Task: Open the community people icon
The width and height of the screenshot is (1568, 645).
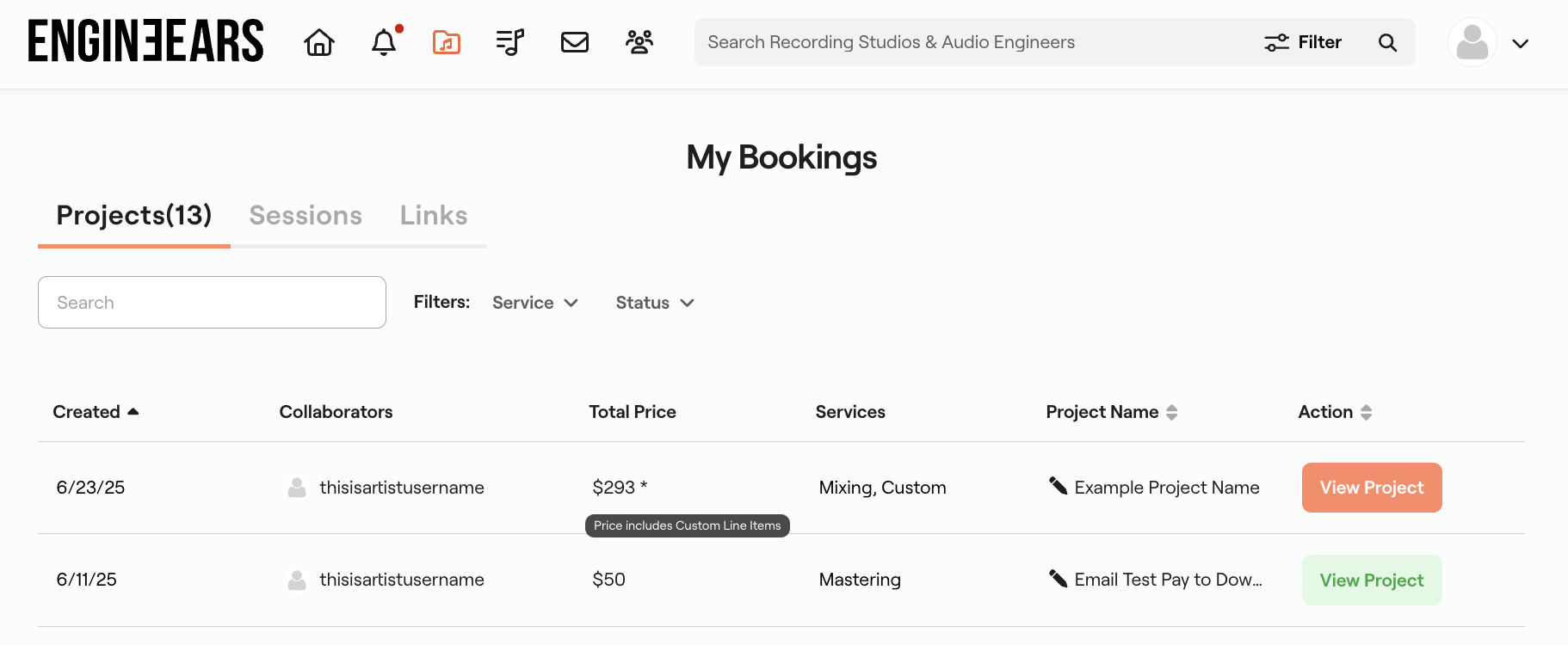Action: point(639,42)
